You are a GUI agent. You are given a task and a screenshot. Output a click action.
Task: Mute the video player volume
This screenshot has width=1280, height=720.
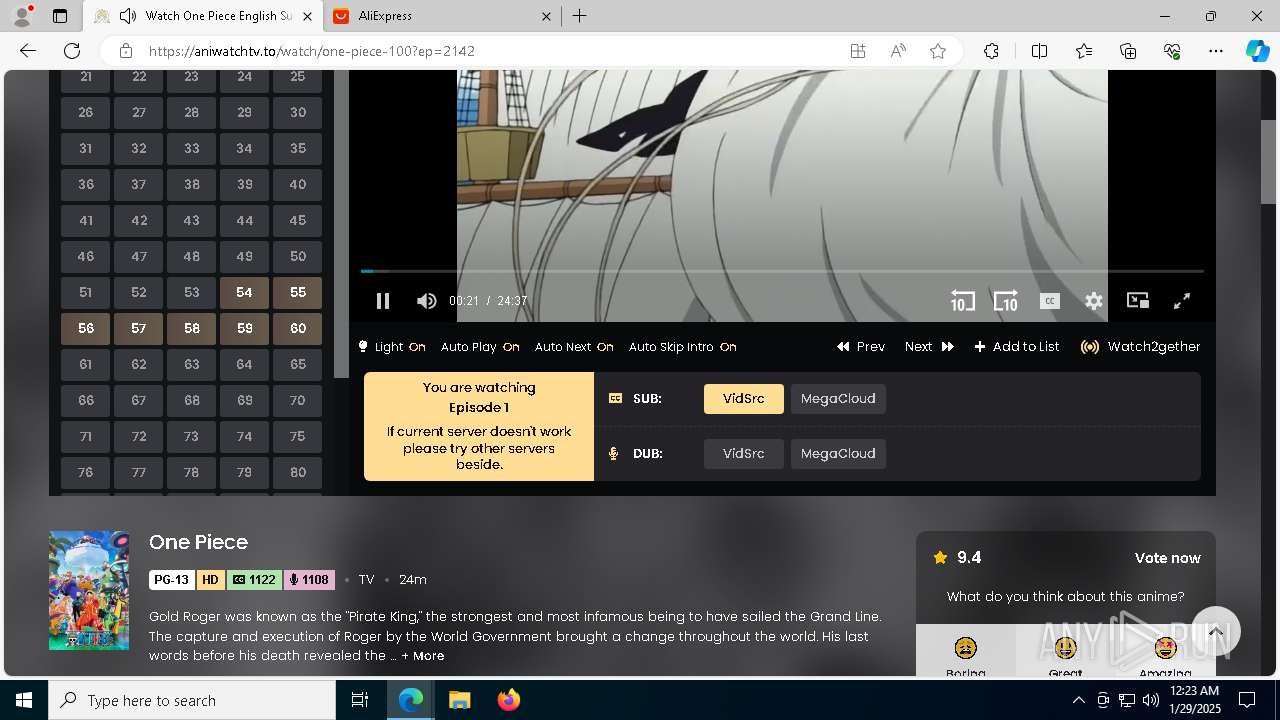427,301
